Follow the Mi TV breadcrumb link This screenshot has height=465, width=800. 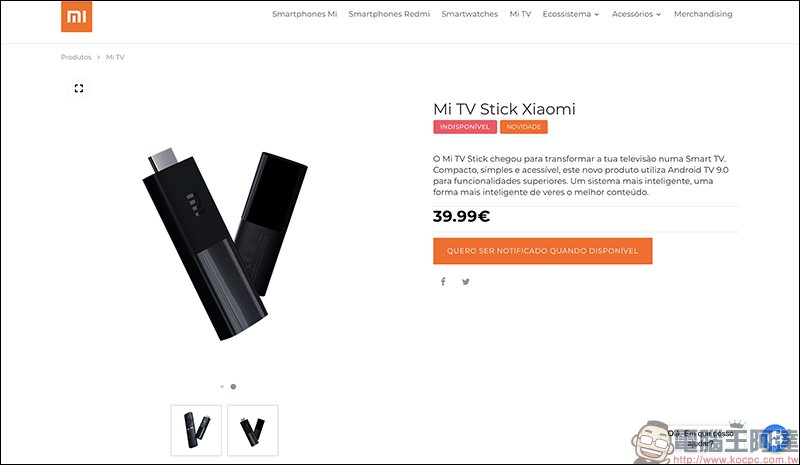click(115, 57)
